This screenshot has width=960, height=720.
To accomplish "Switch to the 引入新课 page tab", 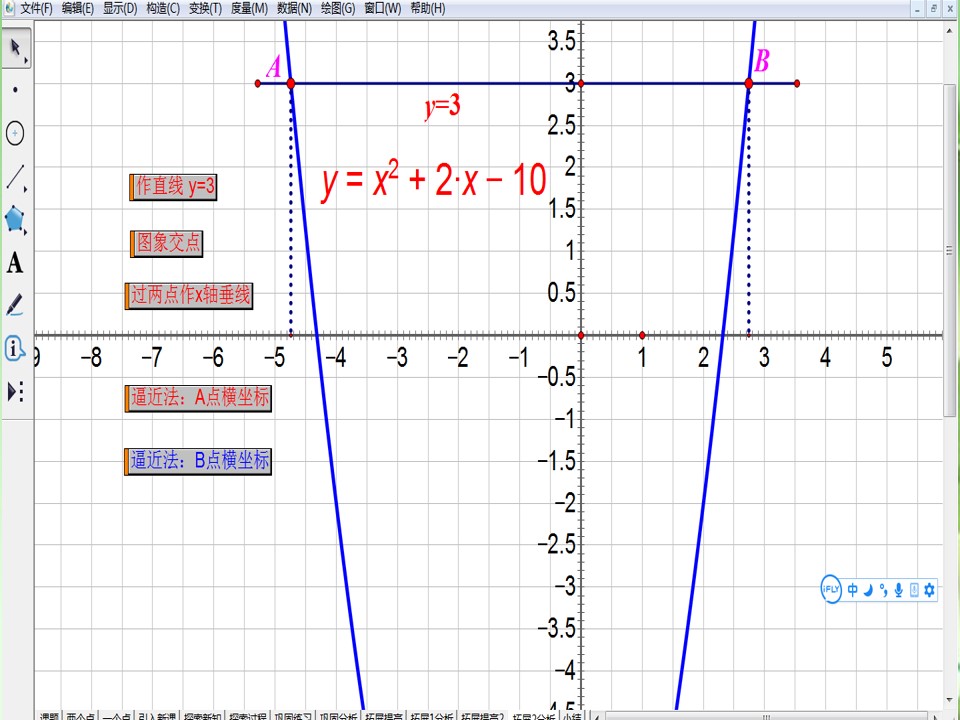I will 157,716.
